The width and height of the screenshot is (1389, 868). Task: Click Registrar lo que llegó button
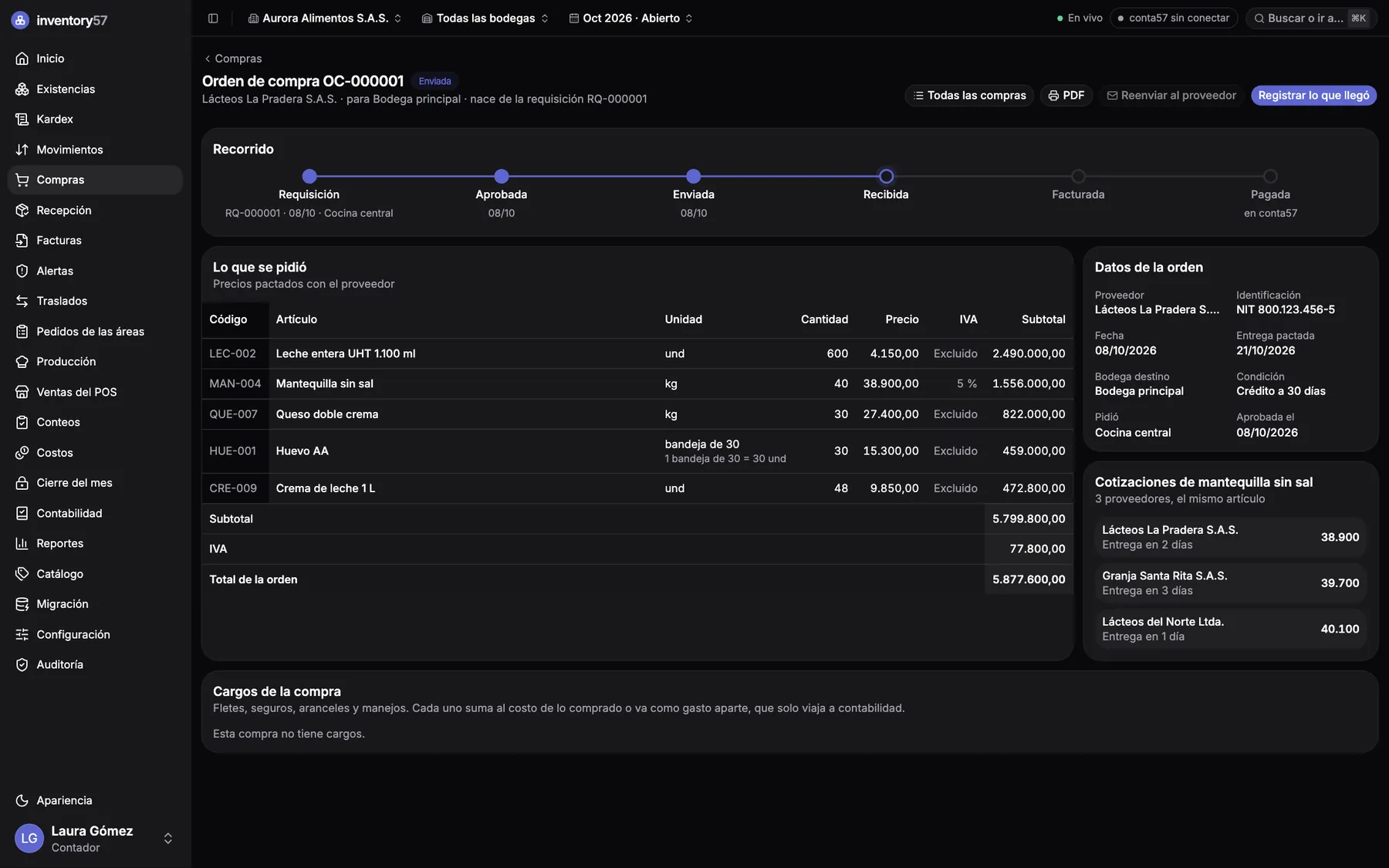tap(1313, 96)
